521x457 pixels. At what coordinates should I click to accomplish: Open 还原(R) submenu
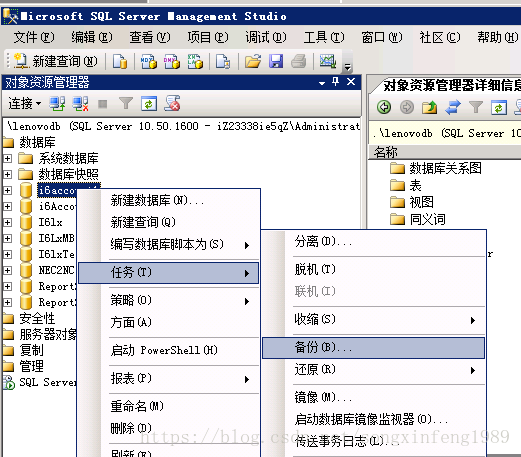point(373,370)
